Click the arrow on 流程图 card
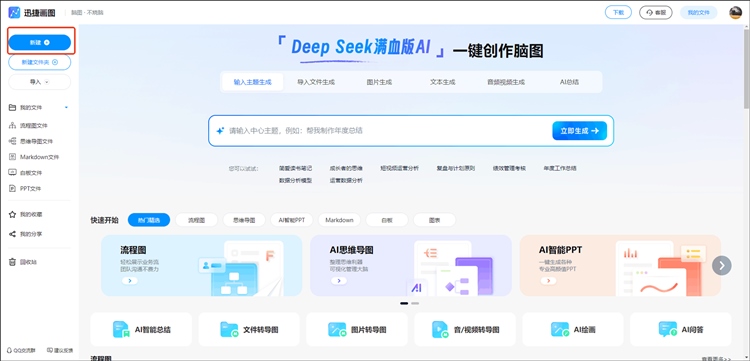 130,281
